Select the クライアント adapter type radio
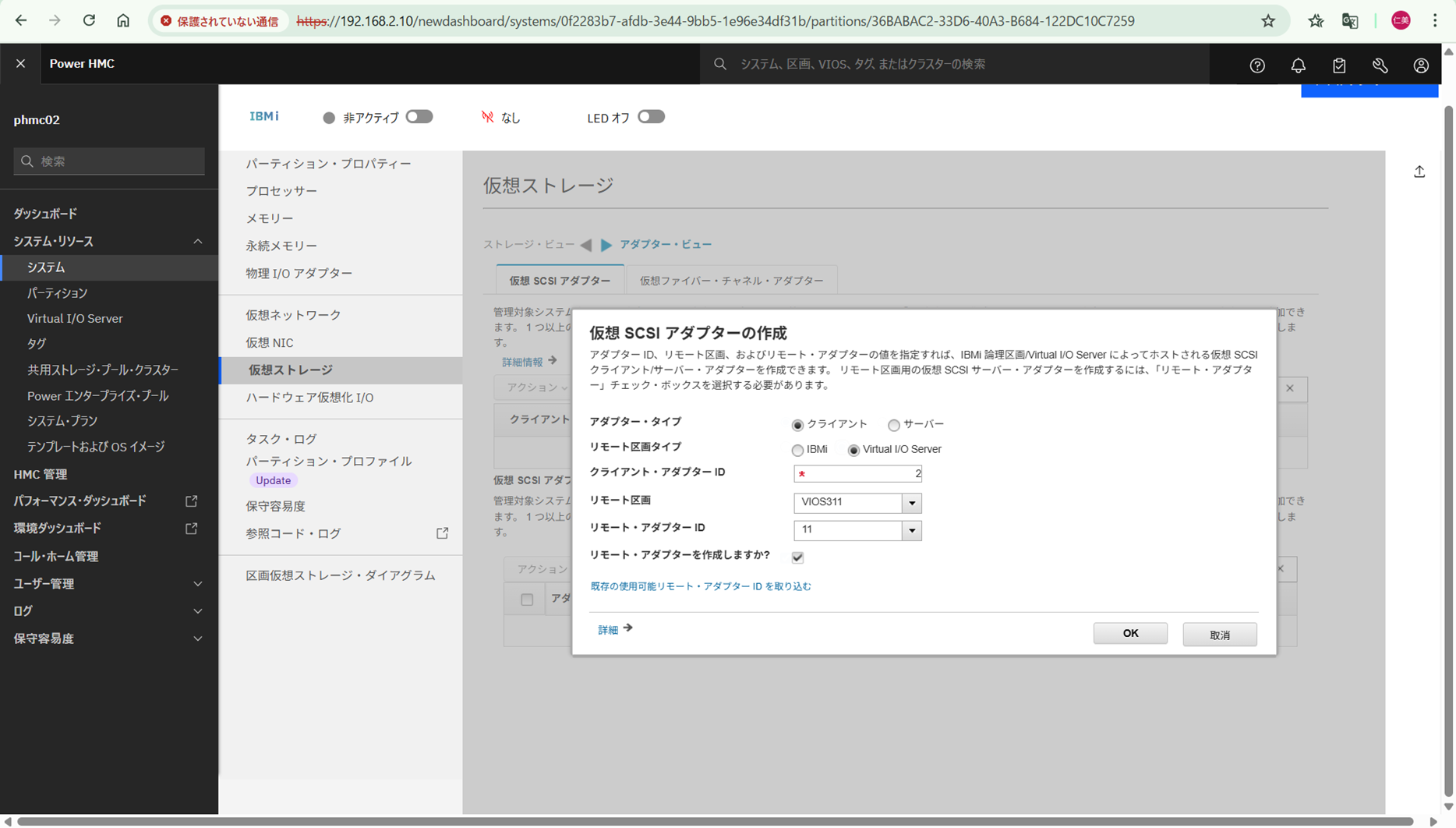 (x=797, y=425)
